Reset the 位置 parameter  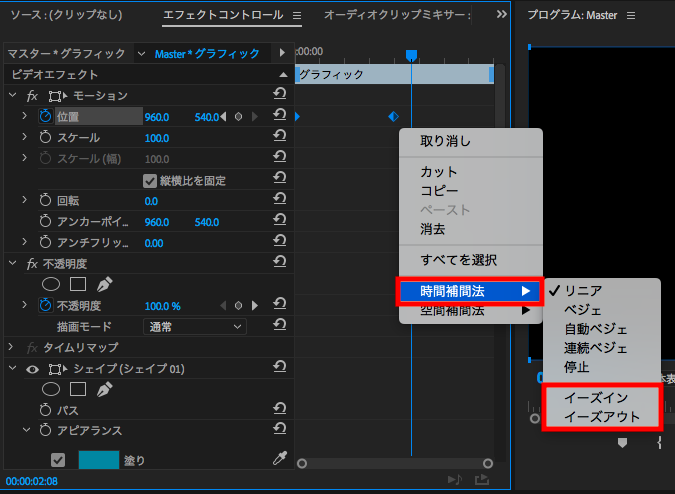(280, 114)
